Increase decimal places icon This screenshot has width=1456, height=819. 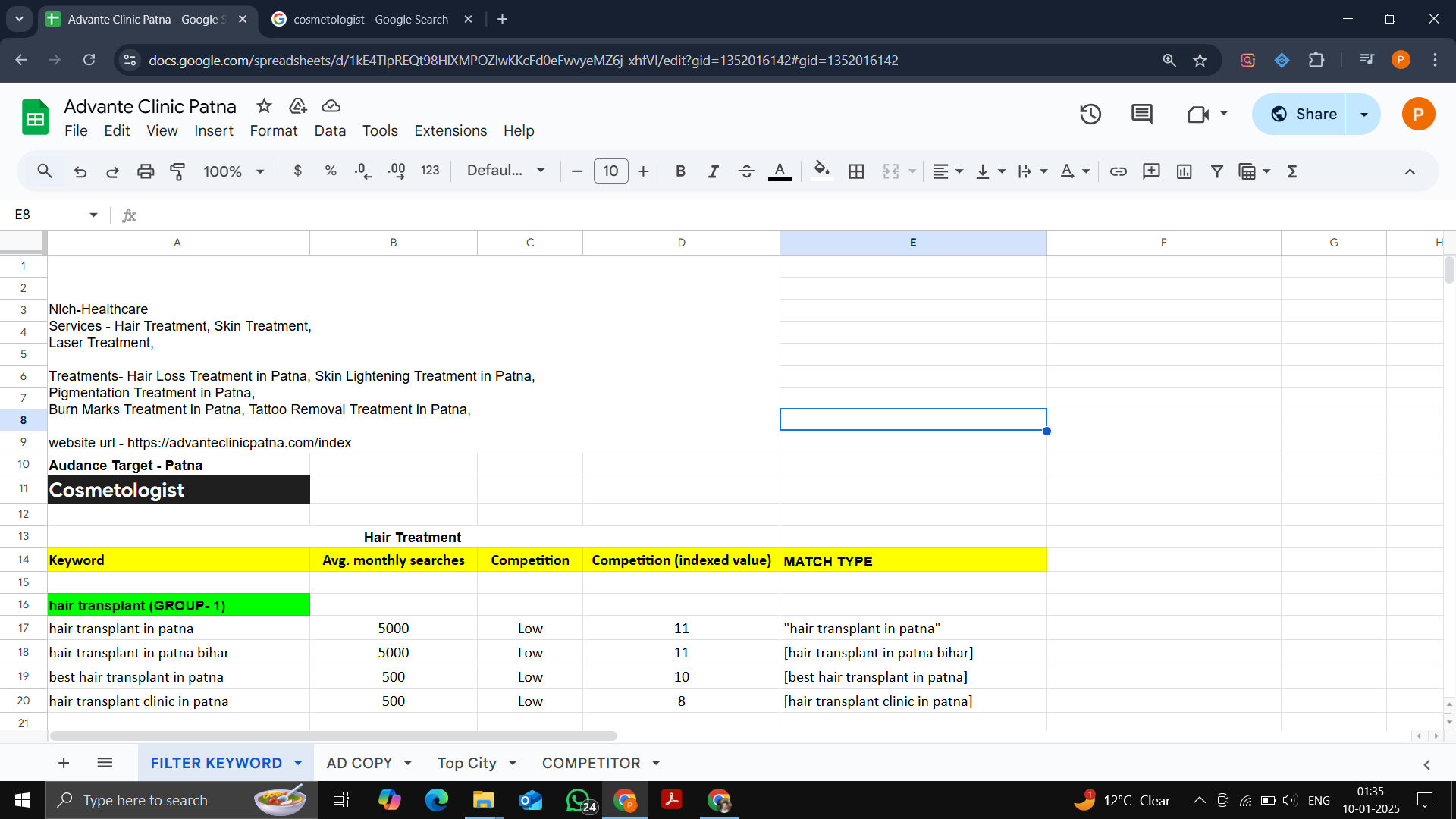tap(396, 171)
